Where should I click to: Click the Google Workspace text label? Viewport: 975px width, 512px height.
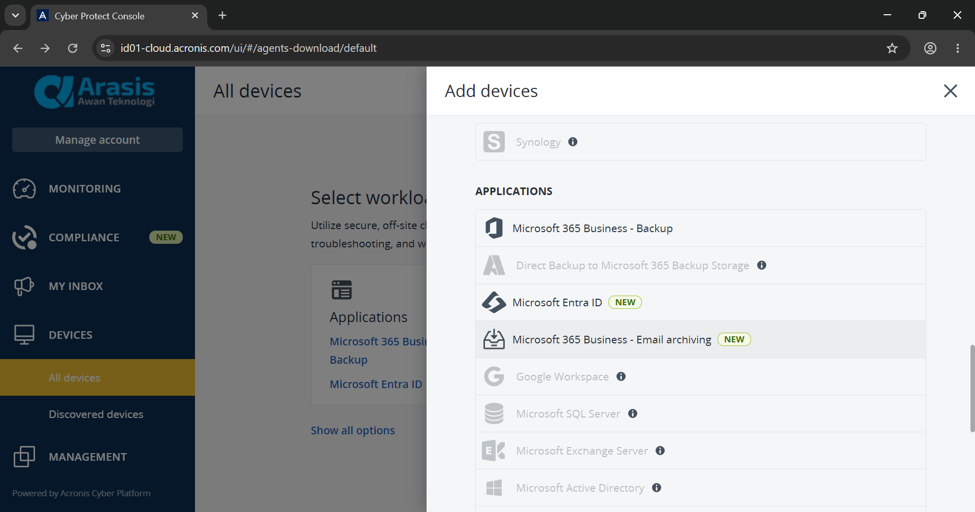(x=562, y=376)
